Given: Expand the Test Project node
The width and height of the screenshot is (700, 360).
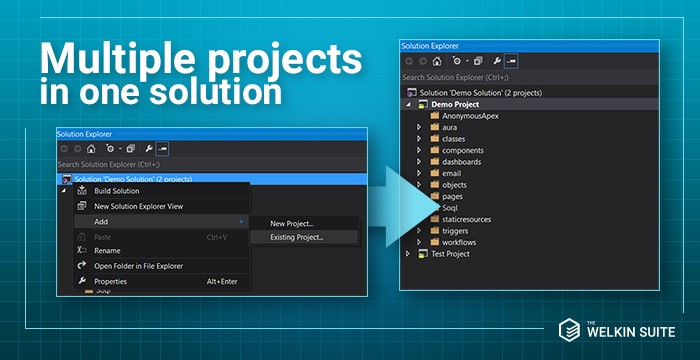Looking at the screenshot, I should (408, 254).
